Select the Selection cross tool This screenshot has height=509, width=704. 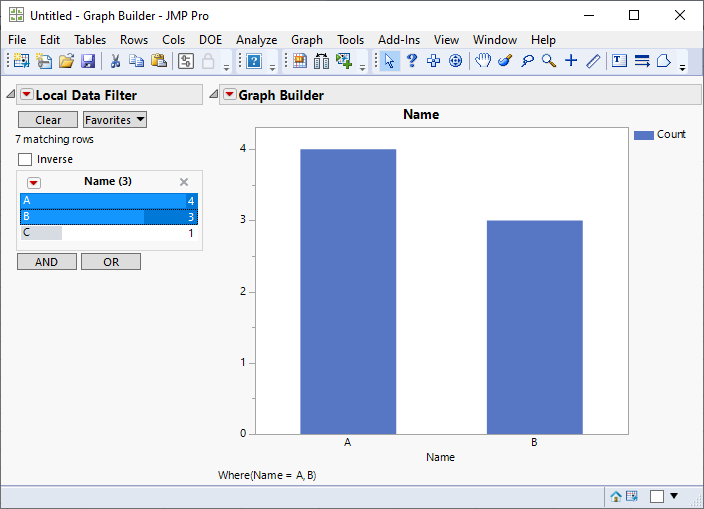click(x=433, y=61)
